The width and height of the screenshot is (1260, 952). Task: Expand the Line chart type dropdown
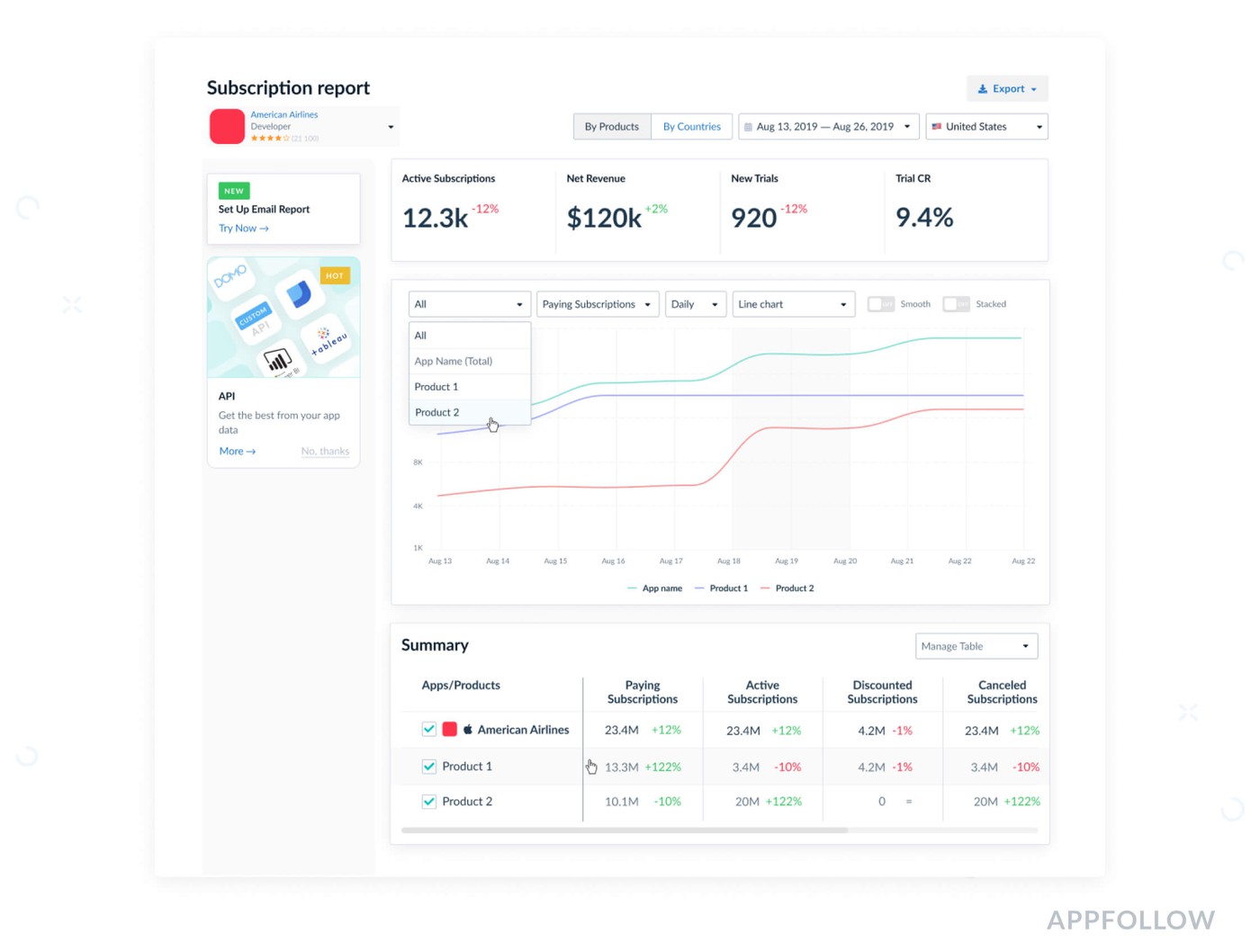792,304
